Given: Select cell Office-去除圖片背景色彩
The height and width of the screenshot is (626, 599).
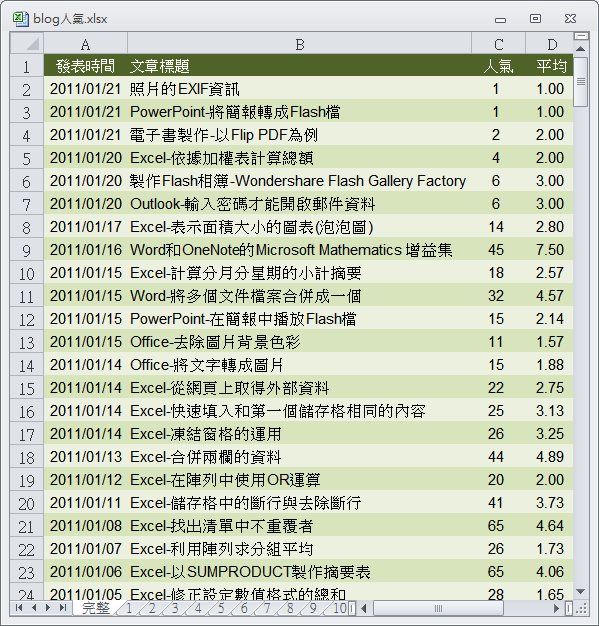Looking at the screenshot, I should pos(300,342).
